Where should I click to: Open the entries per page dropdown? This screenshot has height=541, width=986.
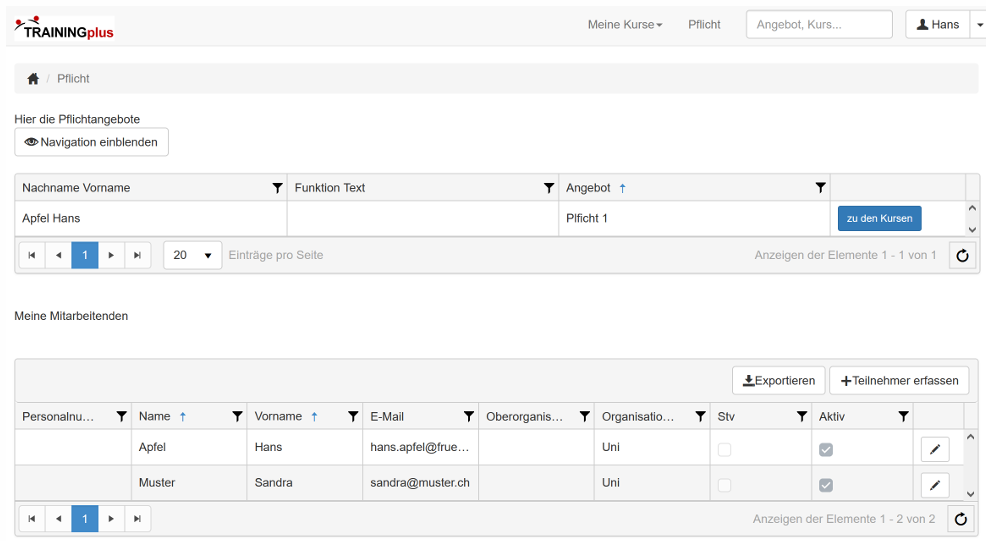(192, 255)
